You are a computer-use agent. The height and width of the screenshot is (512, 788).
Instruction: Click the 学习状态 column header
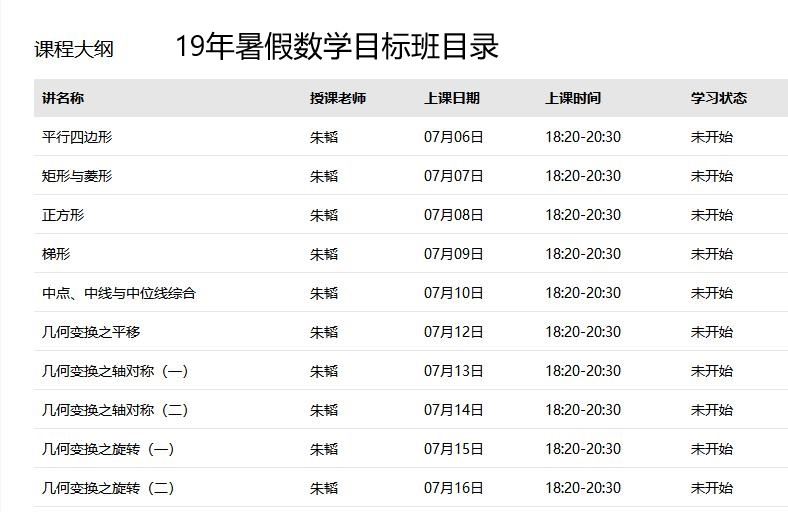pos(719,98)
